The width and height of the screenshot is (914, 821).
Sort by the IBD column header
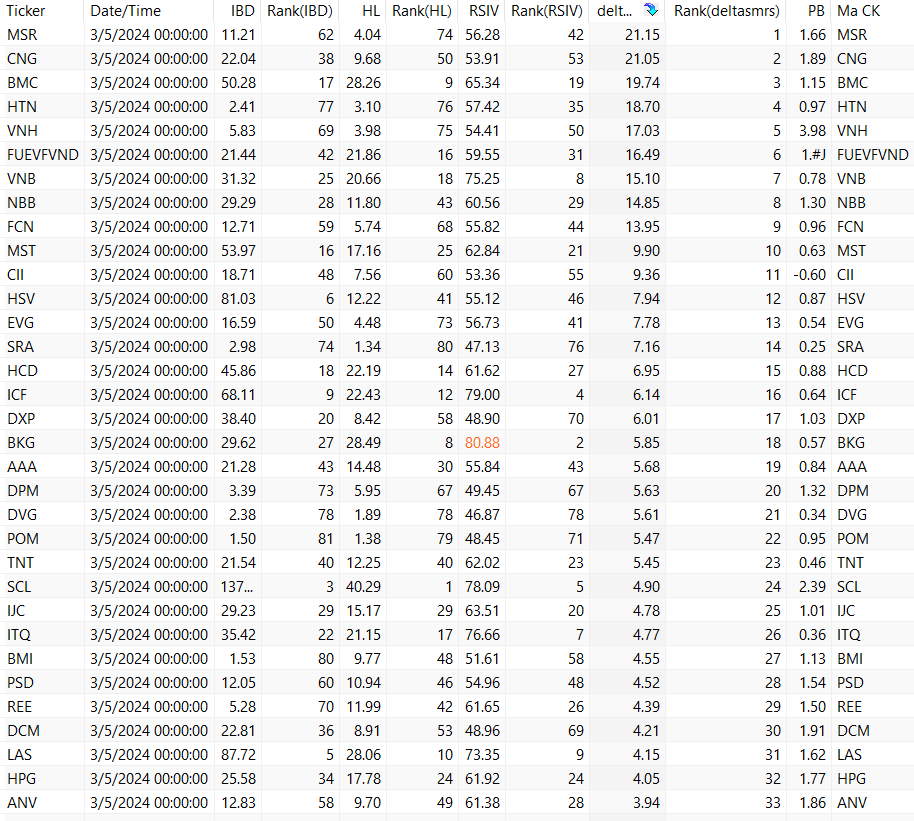coord(242,10)
